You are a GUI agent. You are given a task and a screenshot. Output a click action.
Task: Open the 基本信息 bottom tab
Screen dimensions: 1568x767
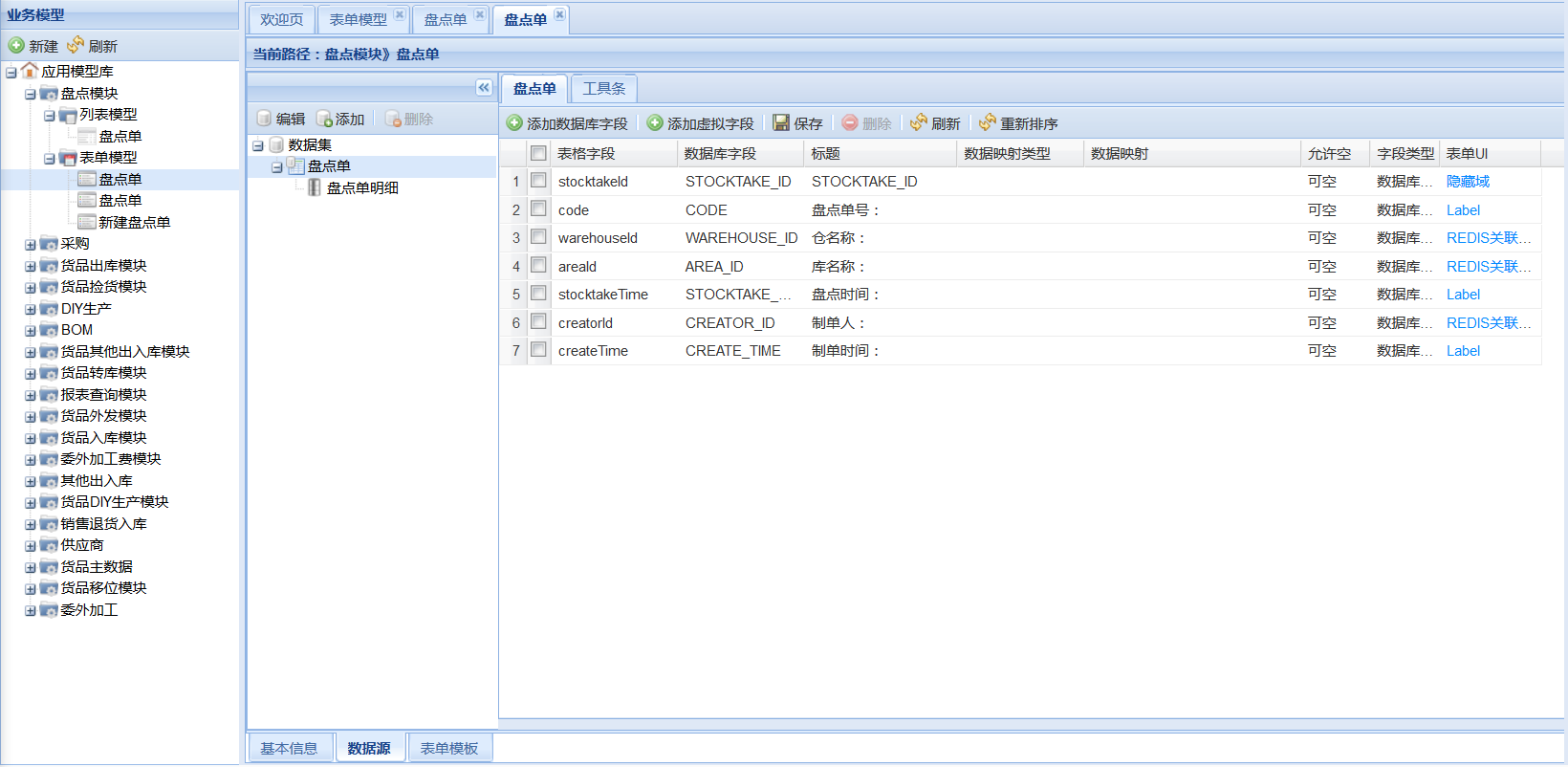289,748
